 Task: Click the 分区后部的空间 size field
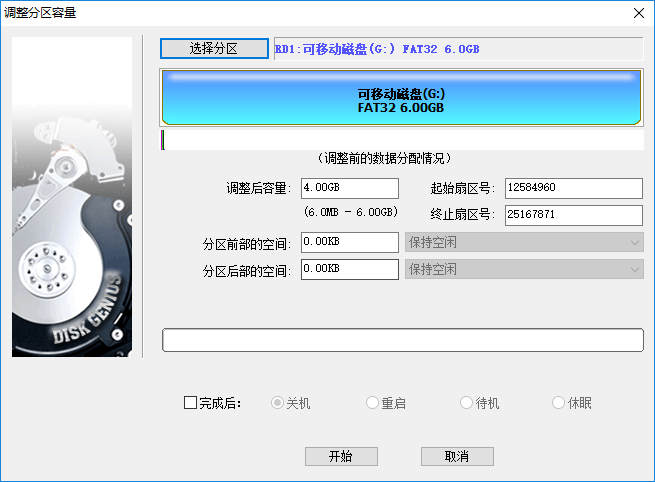tap(349, 269)
